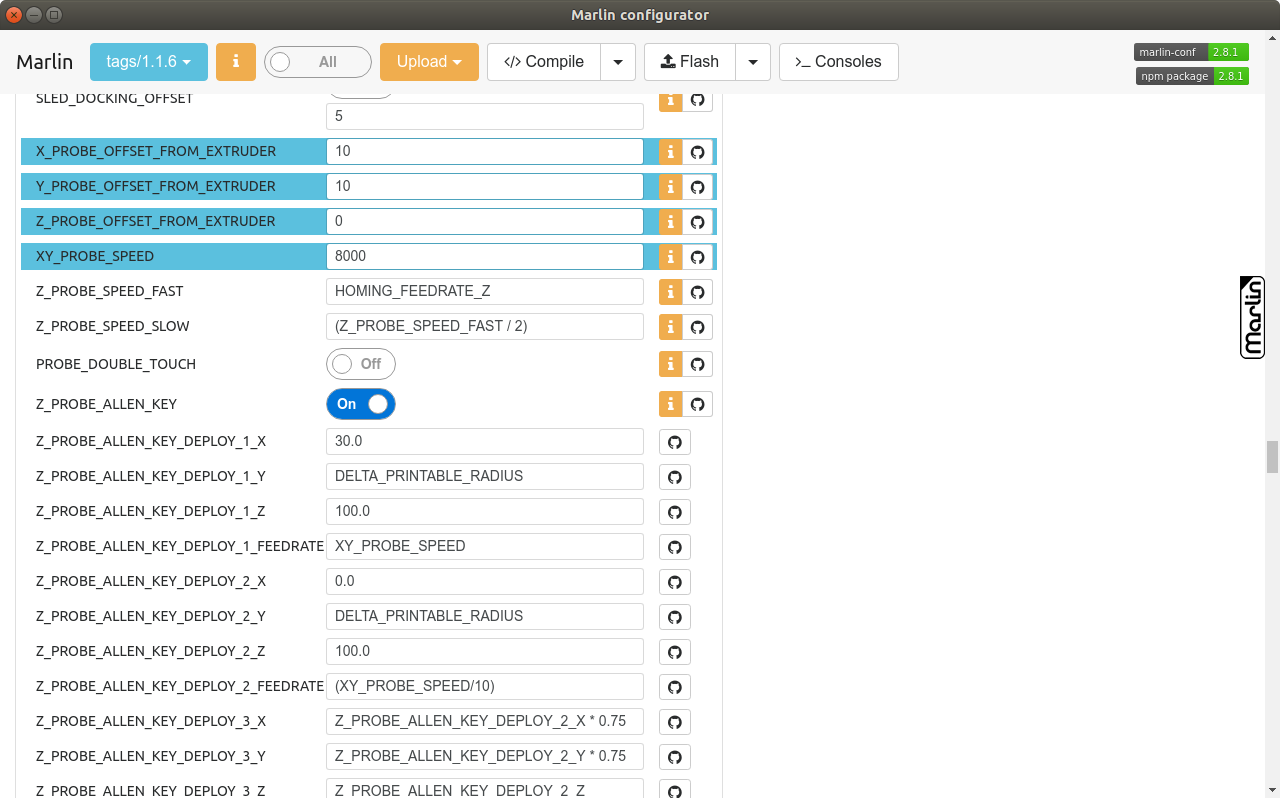The image size is (1280, 798).
Task: Open GitHub link for Z_PROBE_OFFSET_FROM_EXTRUDER
Action: pyautogui.click(x=698, y=222)
